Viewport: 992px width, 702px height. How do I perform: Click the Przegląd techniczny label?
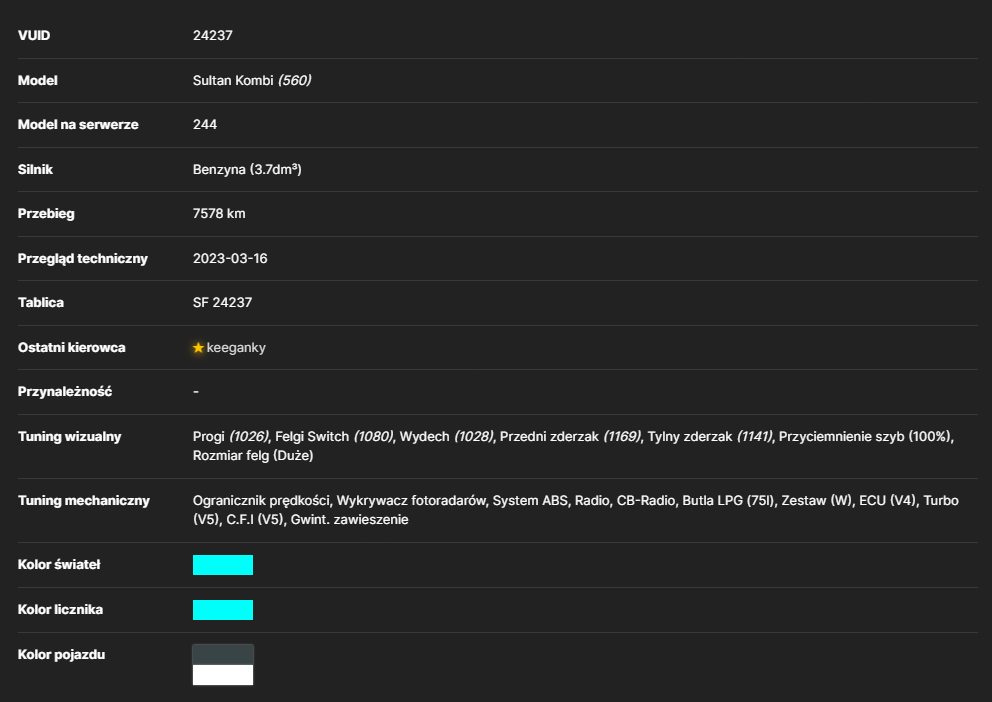[83, 258]
